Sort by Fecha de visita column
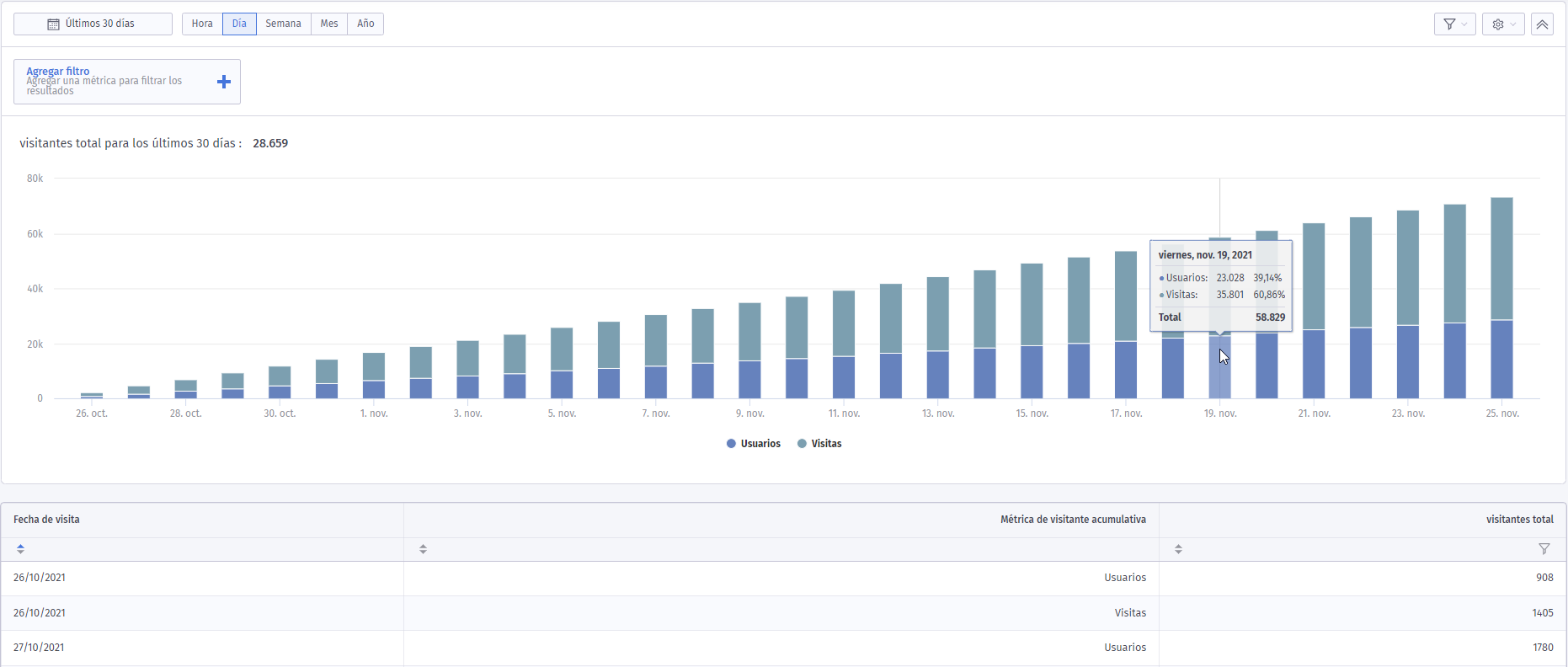1568x667 pixels. [20, 549]
